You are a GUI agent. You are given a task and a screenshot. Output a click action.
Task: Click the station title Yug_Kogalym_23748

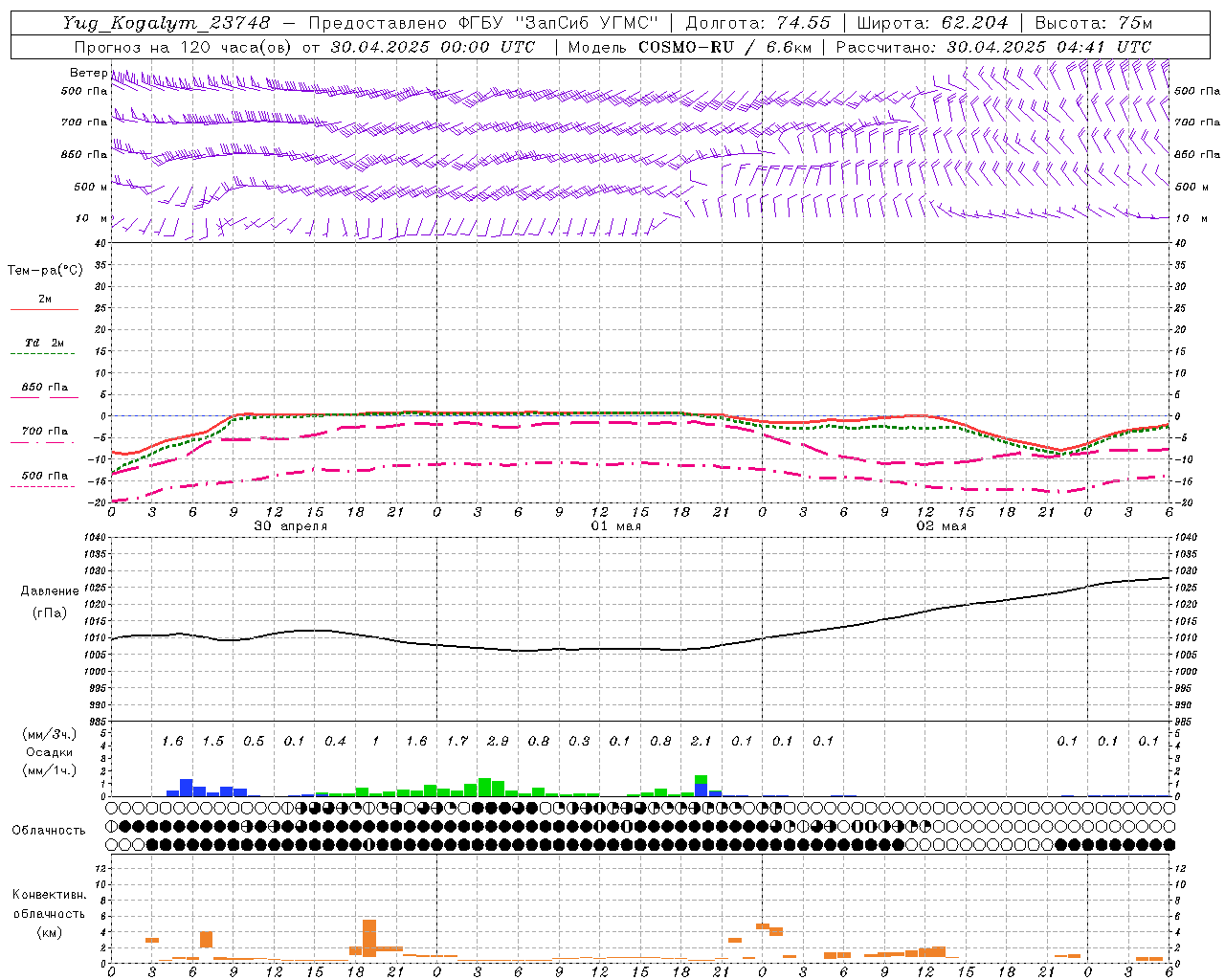pos(167,23)
